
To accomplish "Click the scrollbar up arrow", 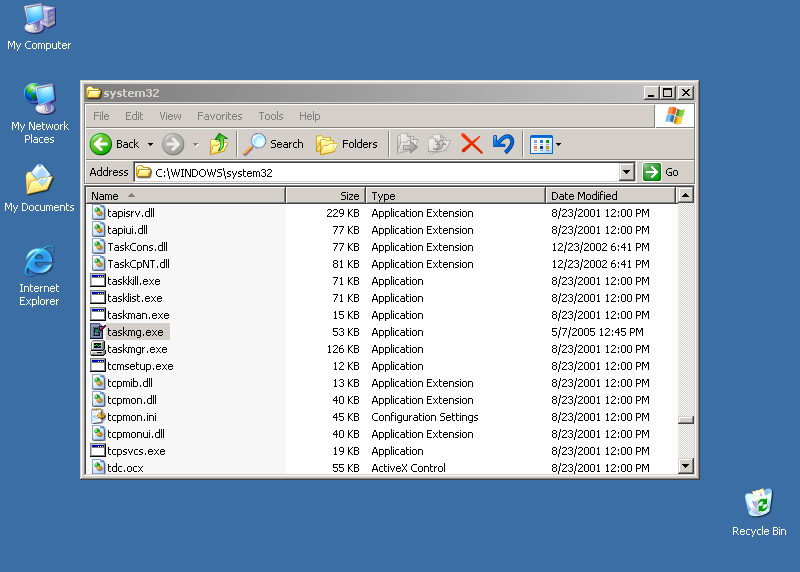I will click(x=686, y=195).
